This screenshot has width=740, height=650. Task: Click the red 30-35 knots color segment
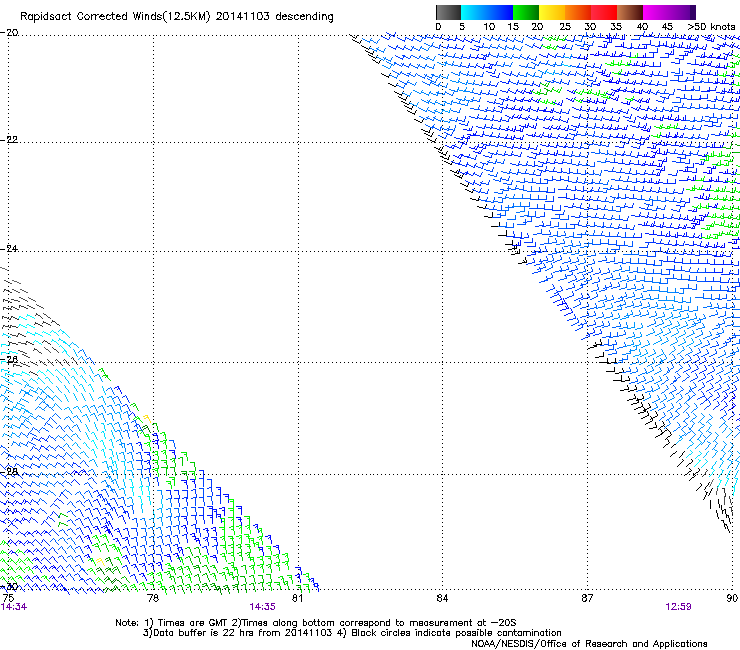(x=604, y=12)
